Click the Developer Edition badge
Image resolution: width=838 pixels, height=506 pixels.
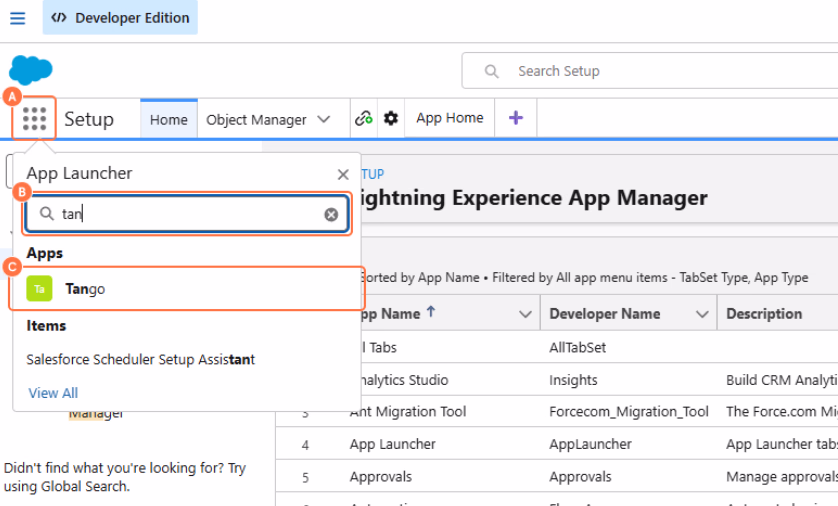120,18
